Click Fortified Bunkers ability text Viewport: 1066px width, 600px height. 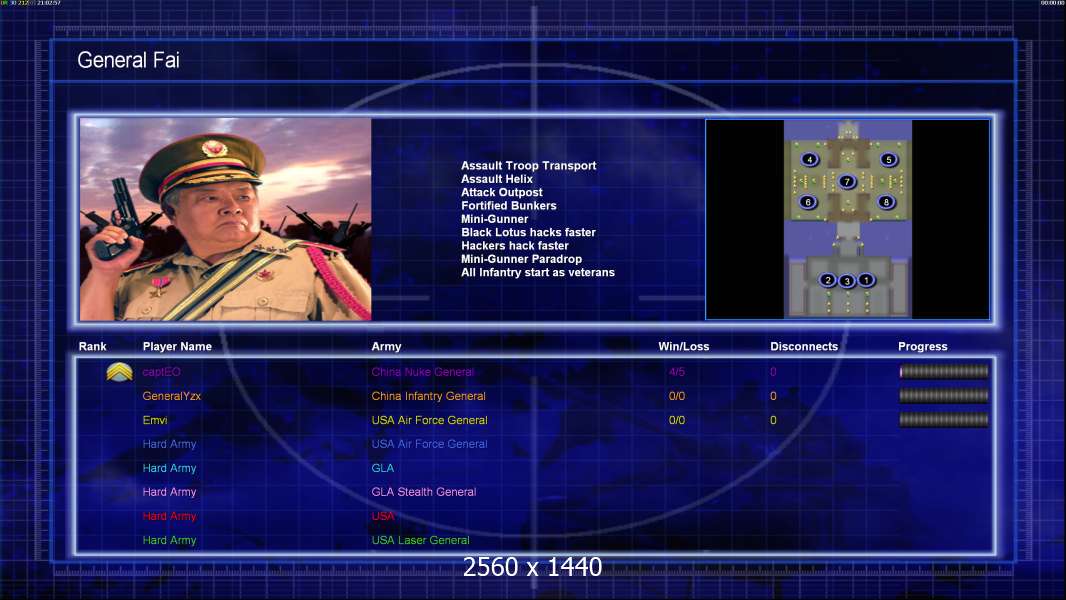click(509, 206)
